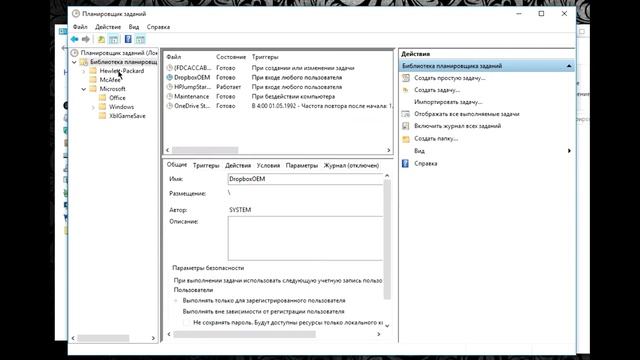Viewport: 640px width, 360px height.
Task: Switch to the Условия tab
Action: (268, 165)
